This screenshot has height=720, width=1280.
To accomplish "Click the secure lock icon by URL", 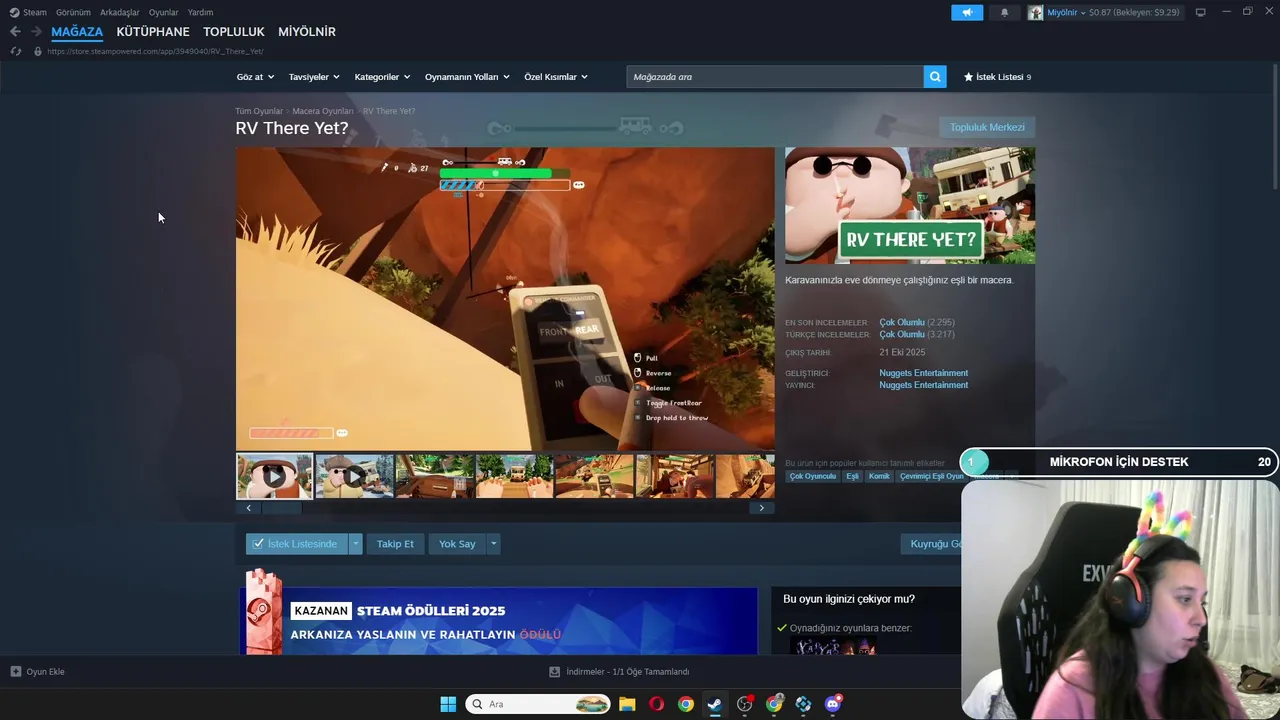I will pos(38,51).
